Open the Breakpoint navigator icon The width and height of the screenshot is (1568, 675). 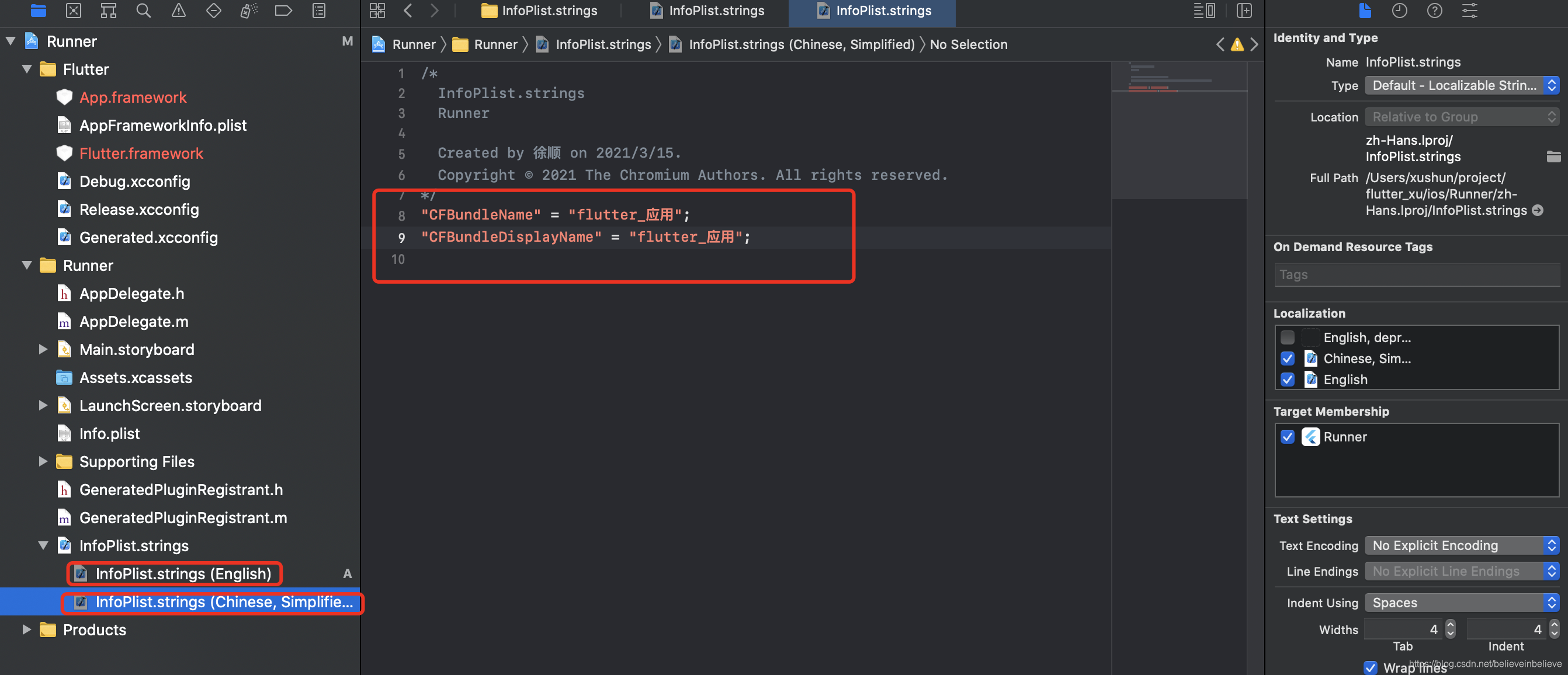283,11
